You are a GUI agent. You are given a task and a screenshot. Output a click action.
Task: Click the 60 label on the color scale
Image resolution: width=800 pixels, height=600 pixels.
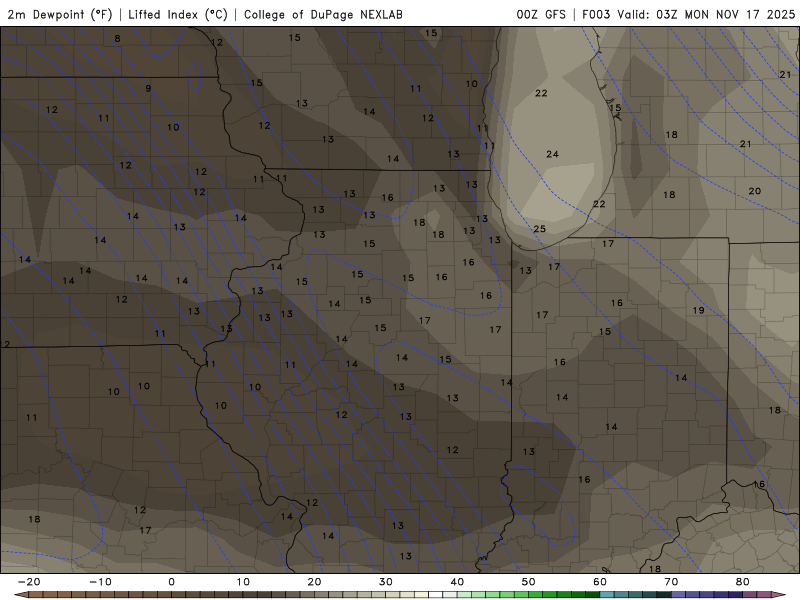pos(600,582)
